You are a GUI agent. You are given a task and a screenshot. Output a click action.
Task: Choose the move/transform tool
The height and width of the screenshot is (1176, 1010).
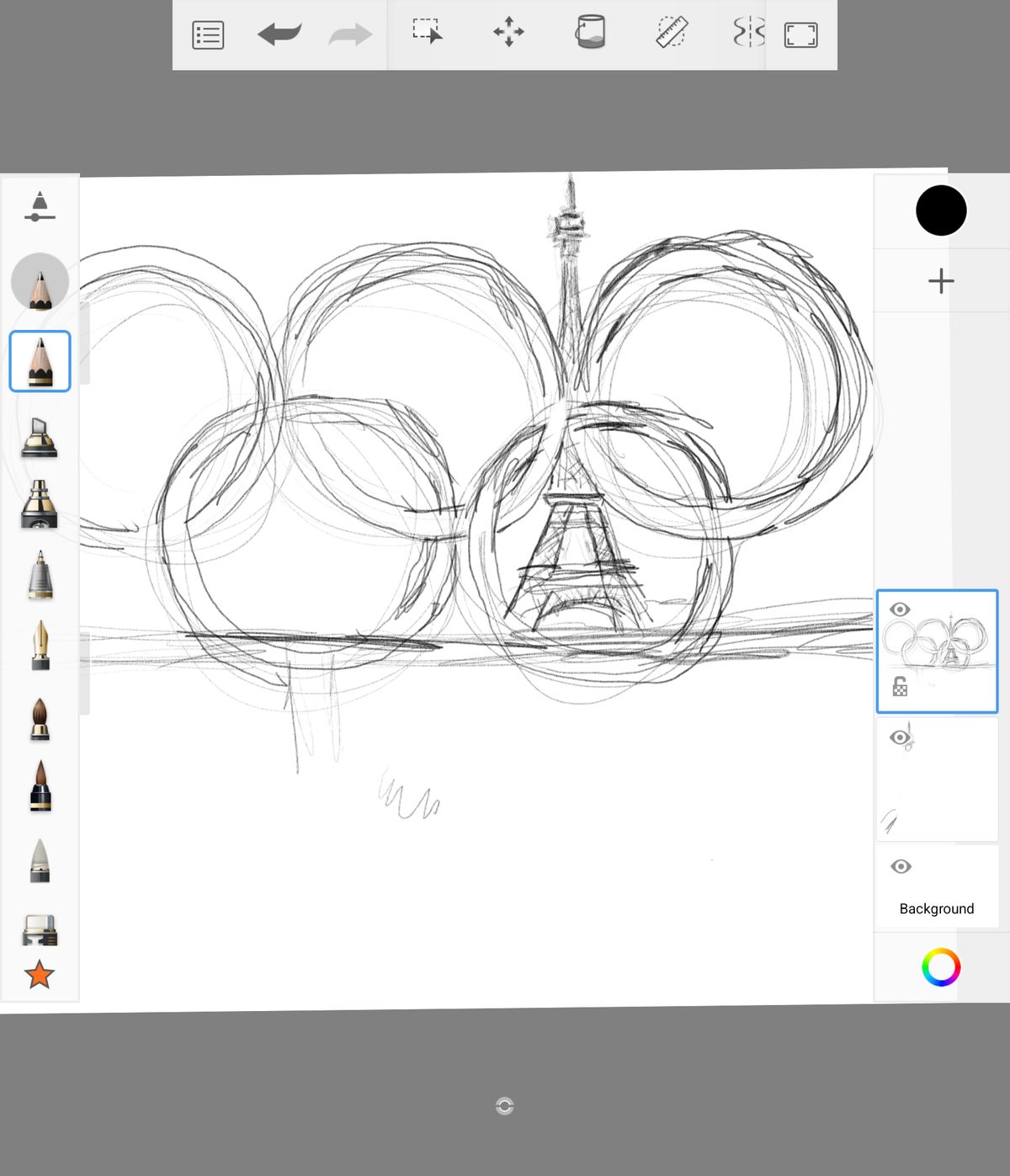[508, 33]
